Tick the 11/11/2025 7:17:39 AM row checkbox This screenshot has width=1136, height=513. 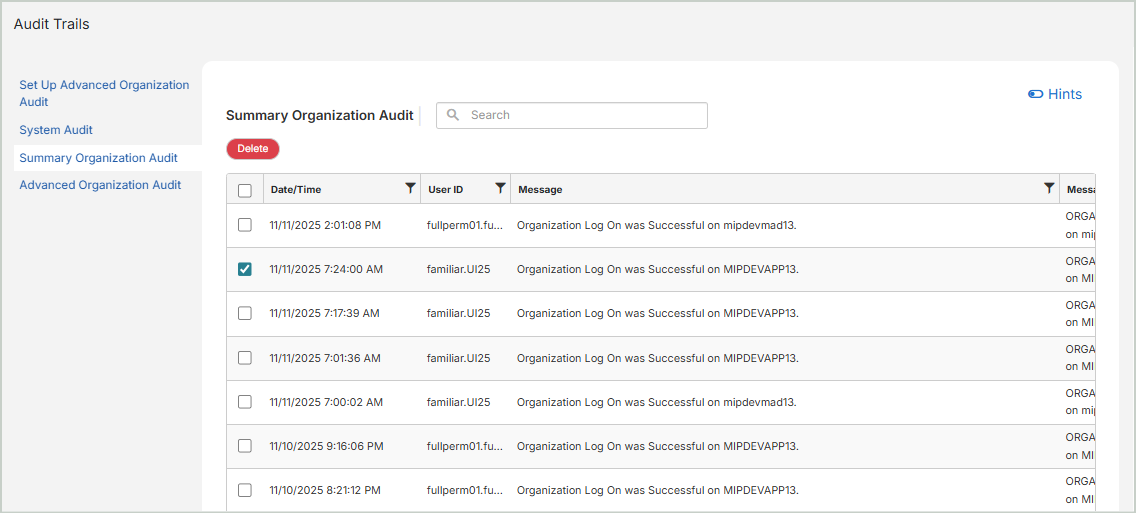245,313
